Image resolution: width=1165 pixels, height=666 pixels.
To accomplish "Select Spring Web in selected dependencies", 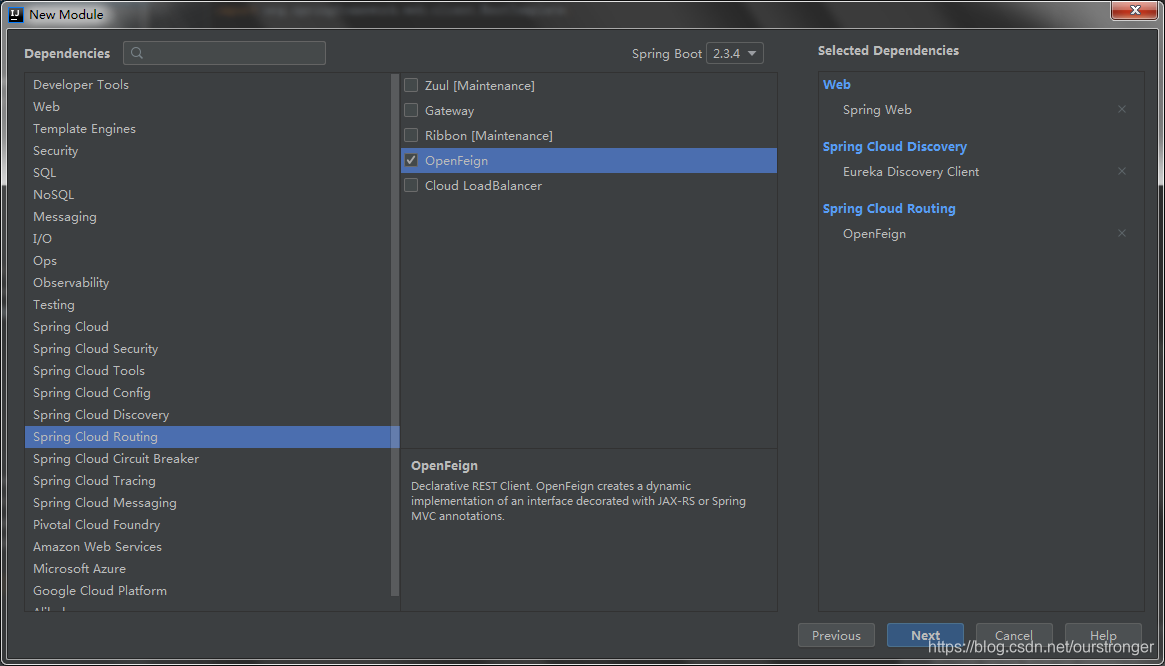I will (877, 109).
